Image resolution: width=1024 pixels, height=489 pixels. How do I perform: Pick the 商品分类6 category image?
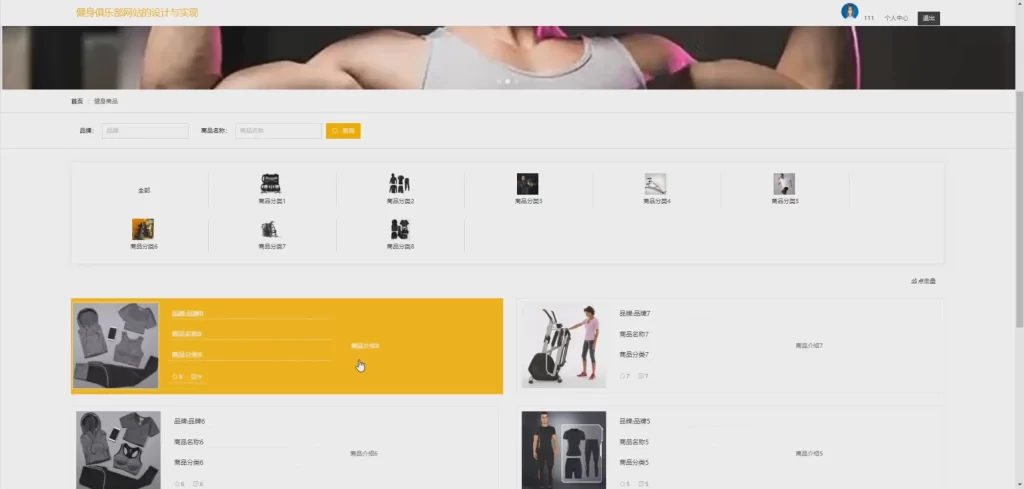click(143, 229)
